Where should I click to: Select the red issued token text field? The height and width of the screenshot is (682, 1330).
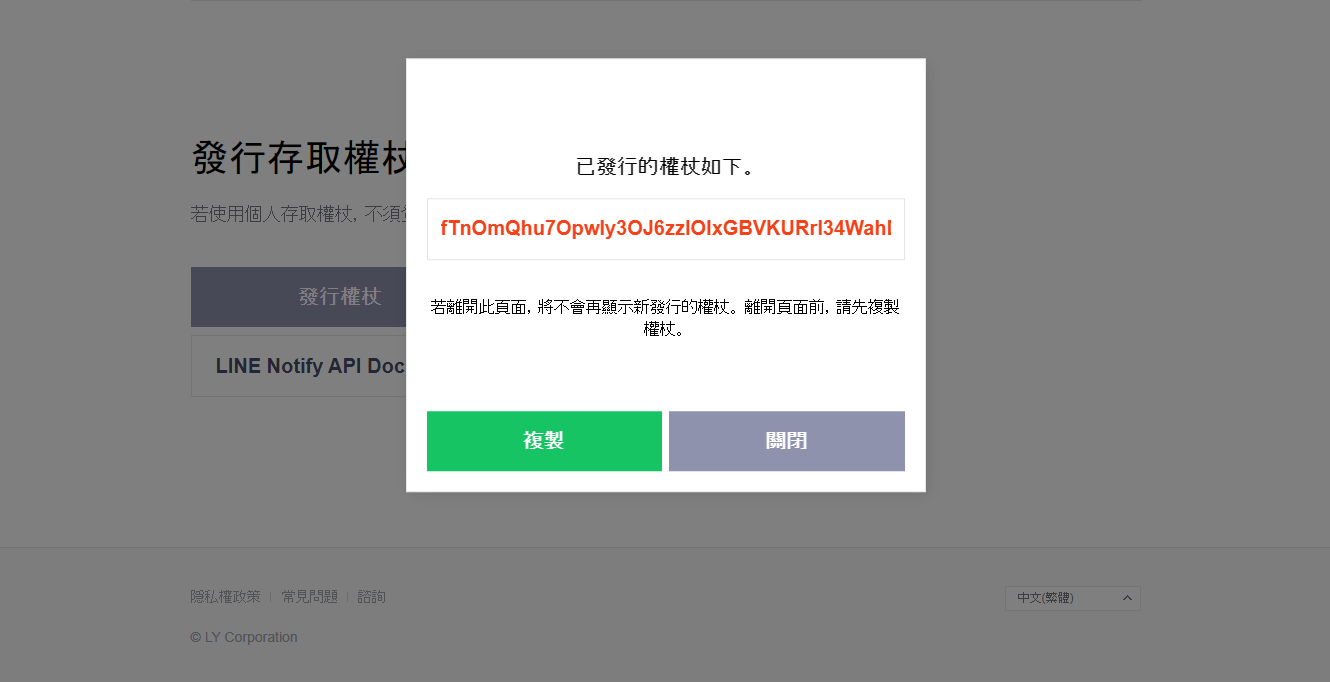pos(666,229)
